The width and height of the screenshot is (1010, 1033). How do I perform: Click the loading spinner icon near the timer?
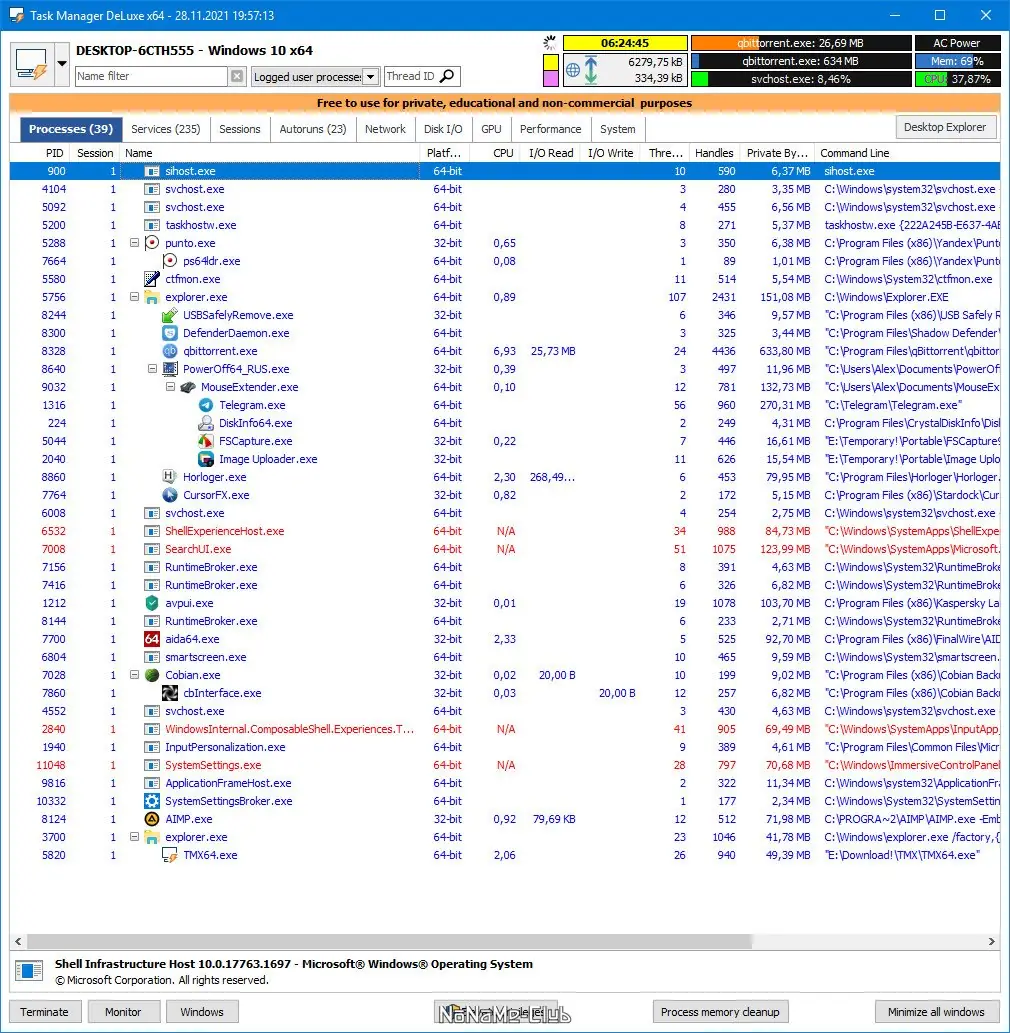point(549,43)
